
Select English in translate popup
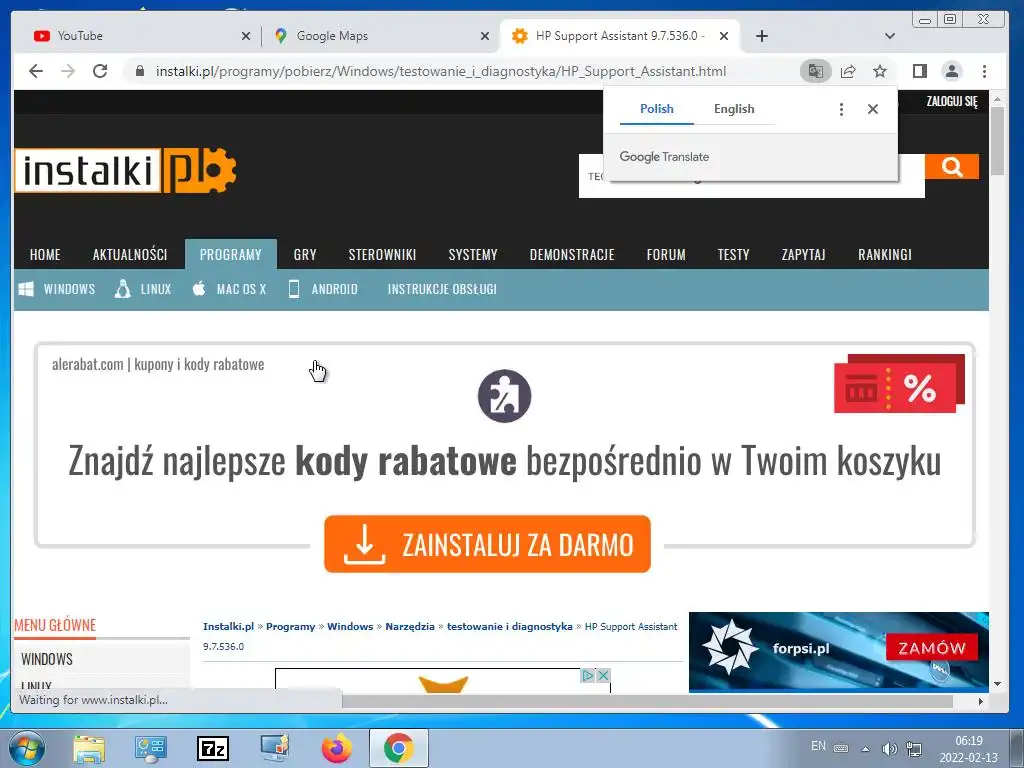tap(734, 109)
